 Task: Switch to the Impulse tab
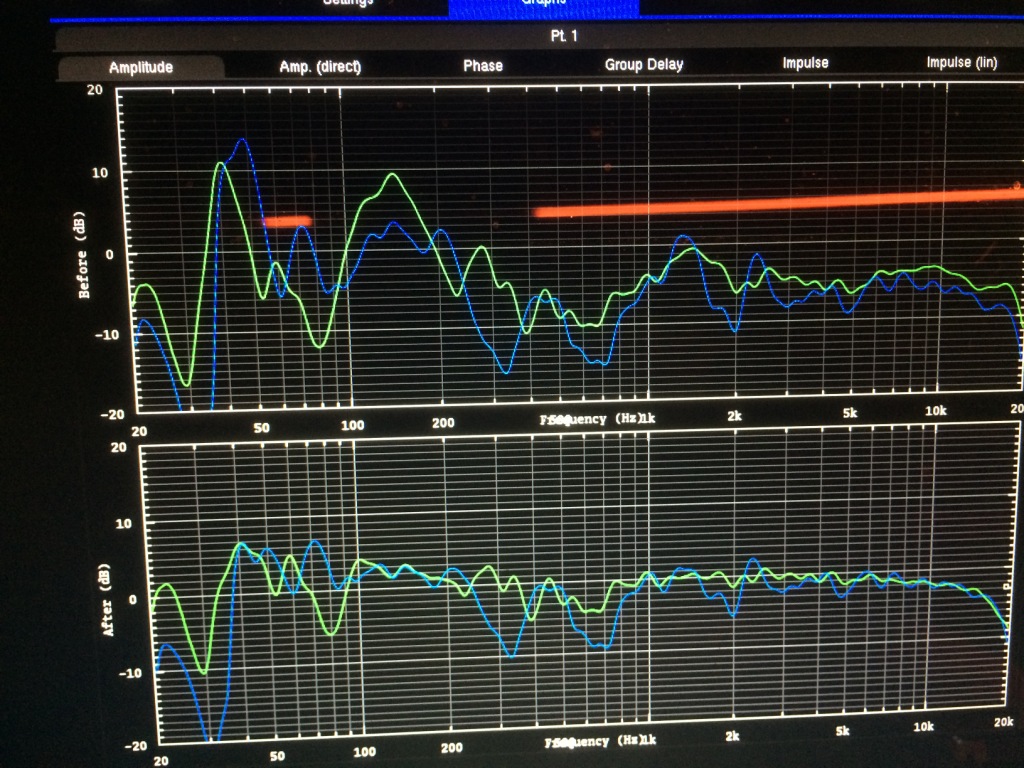(805, 63)
